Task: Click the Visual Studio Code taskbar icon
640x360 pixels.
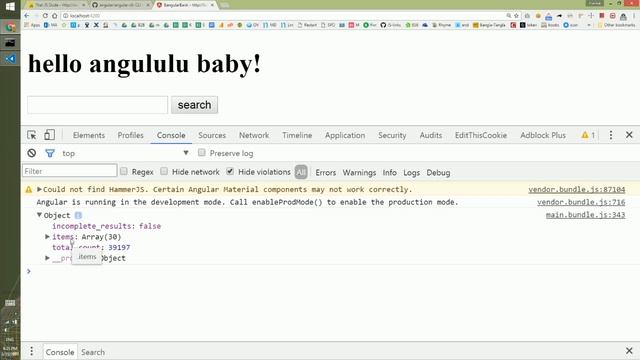Action: 10,59
